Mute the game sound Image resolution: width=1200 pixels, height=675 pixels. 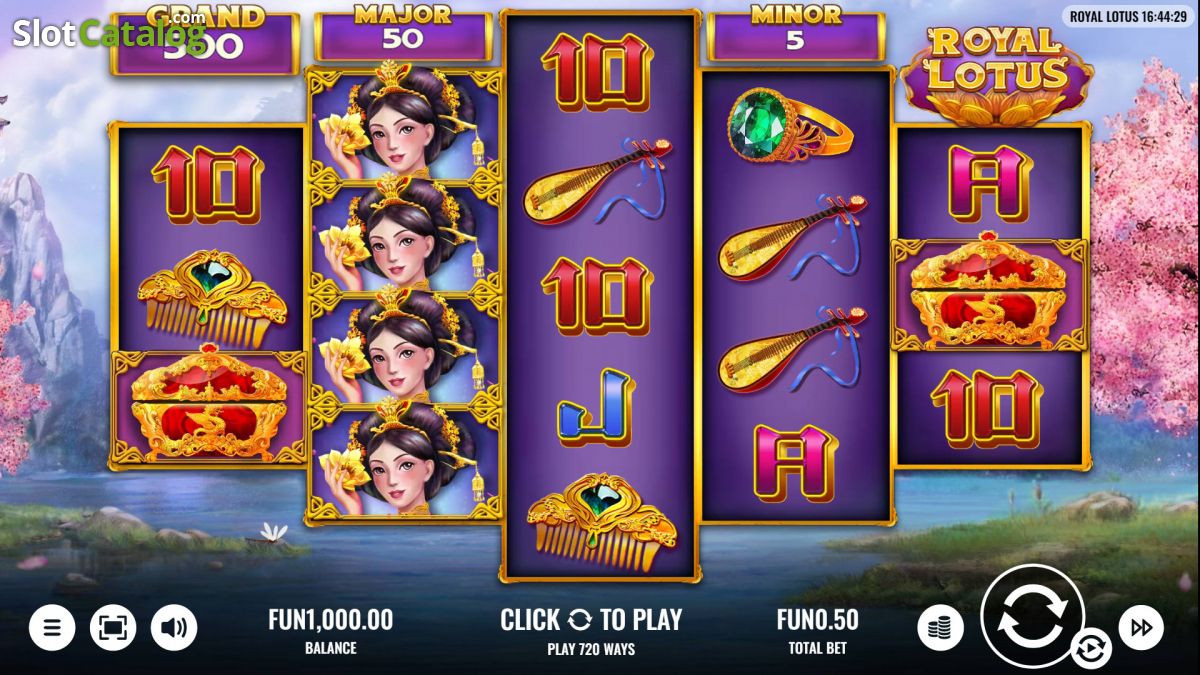coord(174,628)
